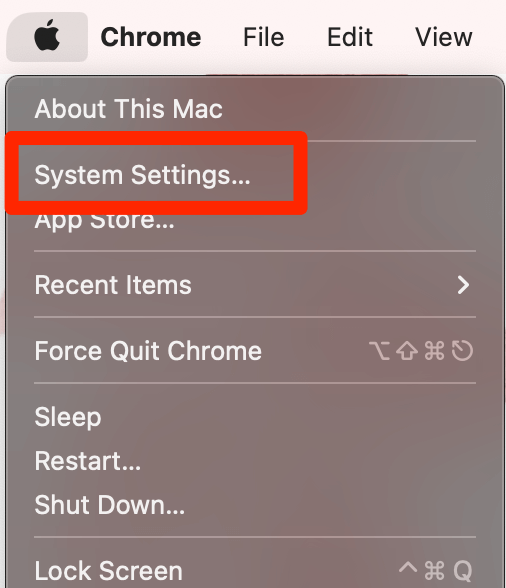This screenshot has height=588, width=506.
Task: Click the Command symbol beside Lock Screen
Action: point(434,571)
